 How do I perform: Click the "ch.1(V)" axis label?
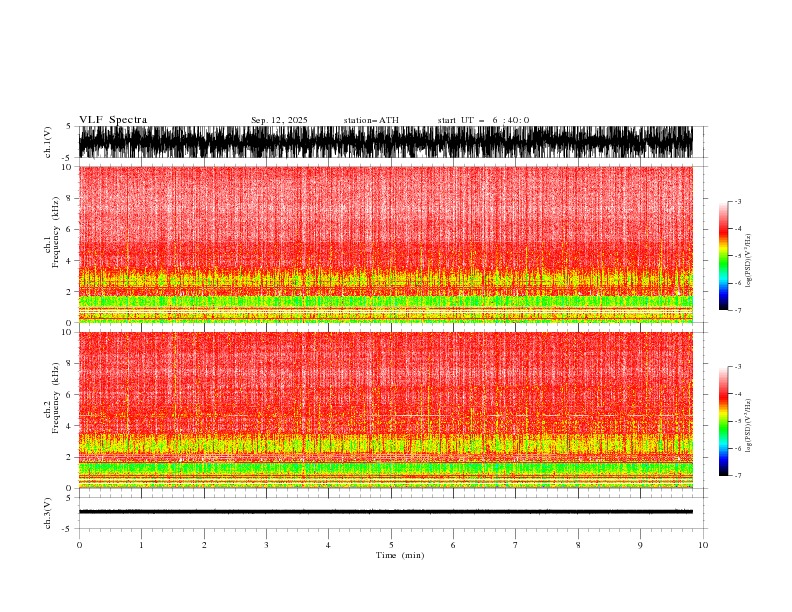click(x=48, y=142)
